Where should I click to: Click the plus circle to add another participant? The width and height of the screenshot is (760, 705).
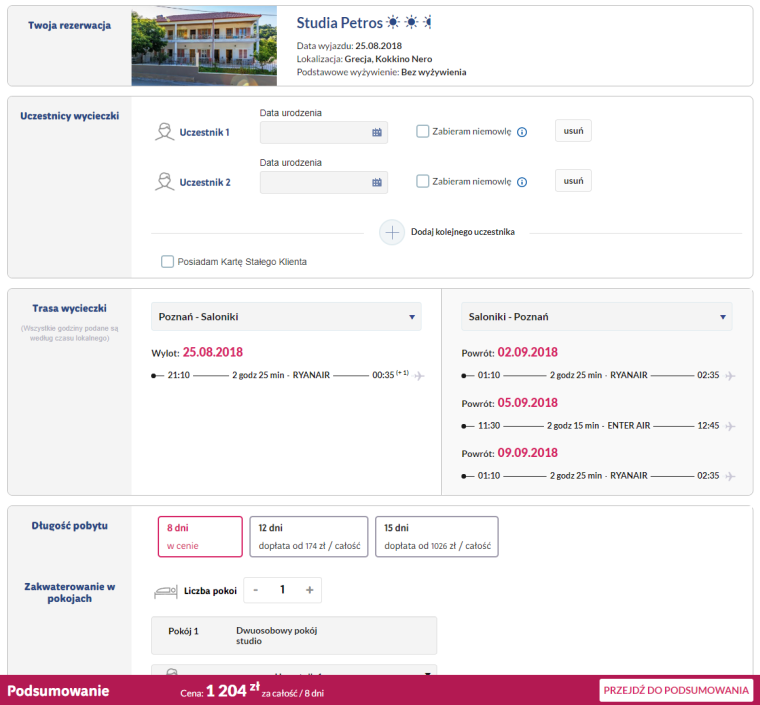point(391,232)
